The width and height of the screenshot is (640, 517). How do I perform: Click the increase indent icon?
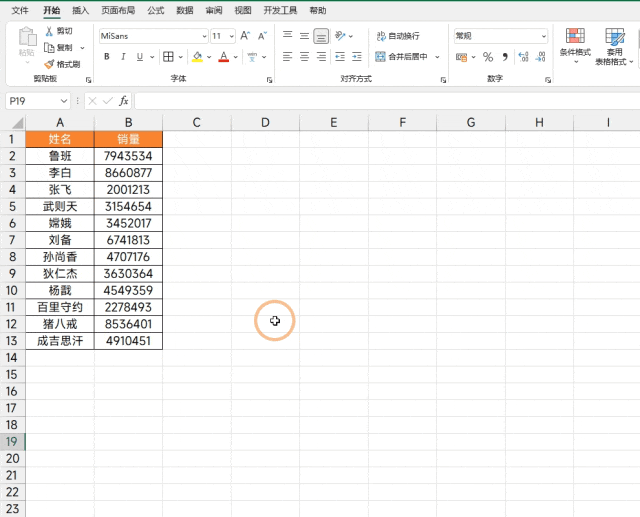tap(357, 57)
